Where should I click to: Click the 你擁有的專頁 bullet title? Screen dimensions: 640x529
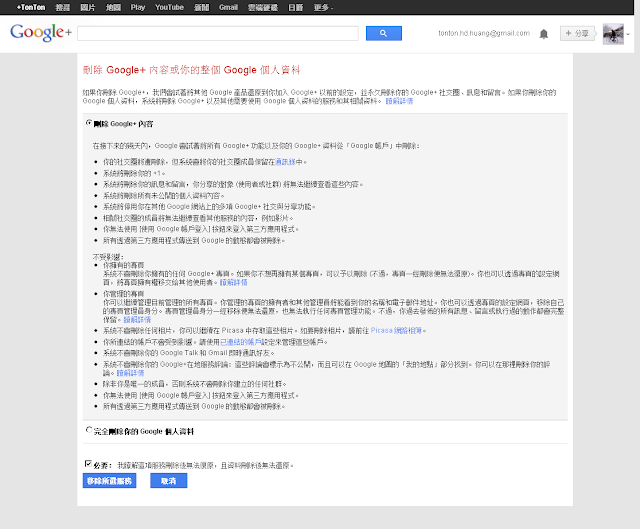pyautogui.click(x=123, y=265)
